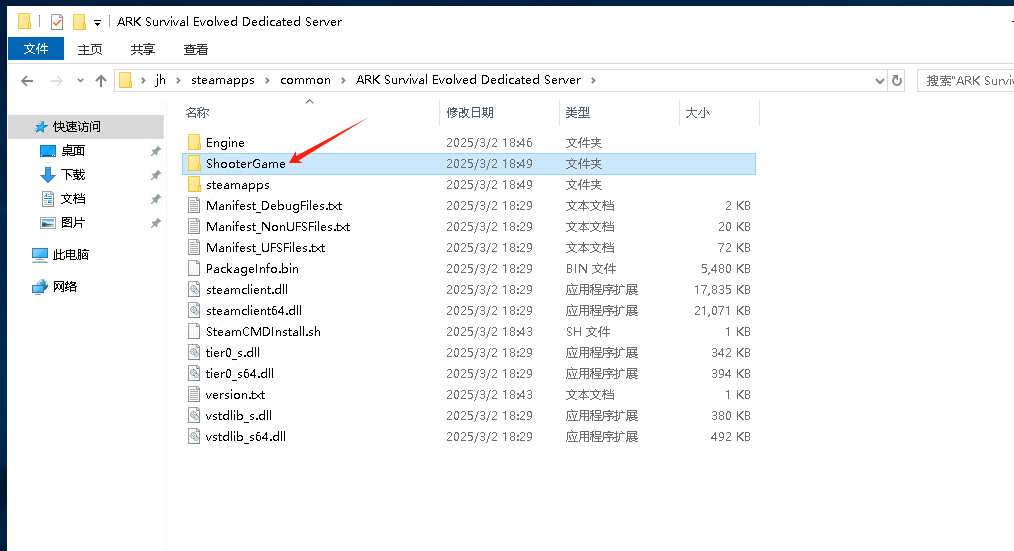1014x551 pixels.
Task: Switch to the 共享 ribbon tab
Action: click(x=143, y=49)
